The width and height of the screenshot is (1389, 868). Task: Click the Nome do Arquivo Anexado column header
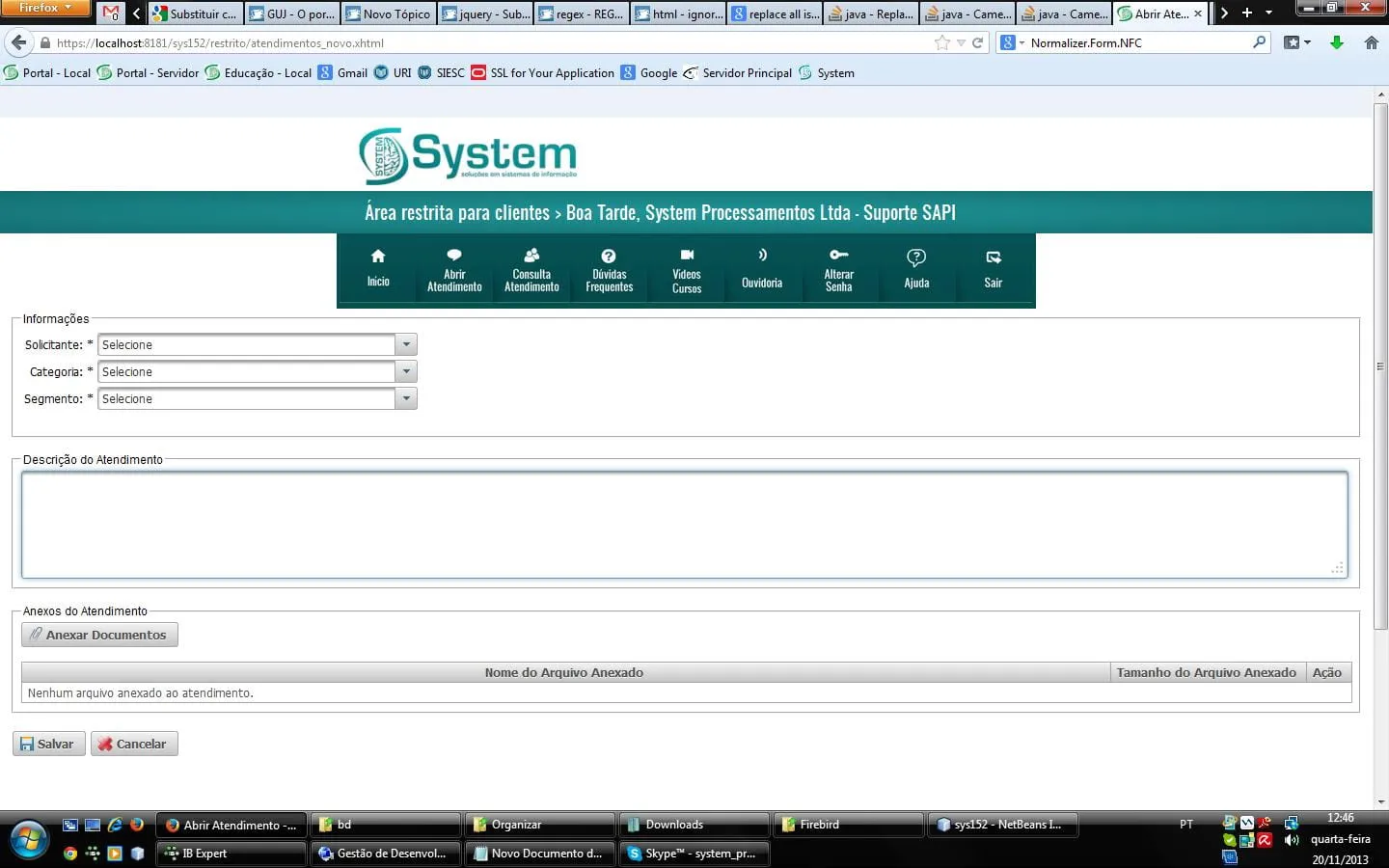pos(564,672)
